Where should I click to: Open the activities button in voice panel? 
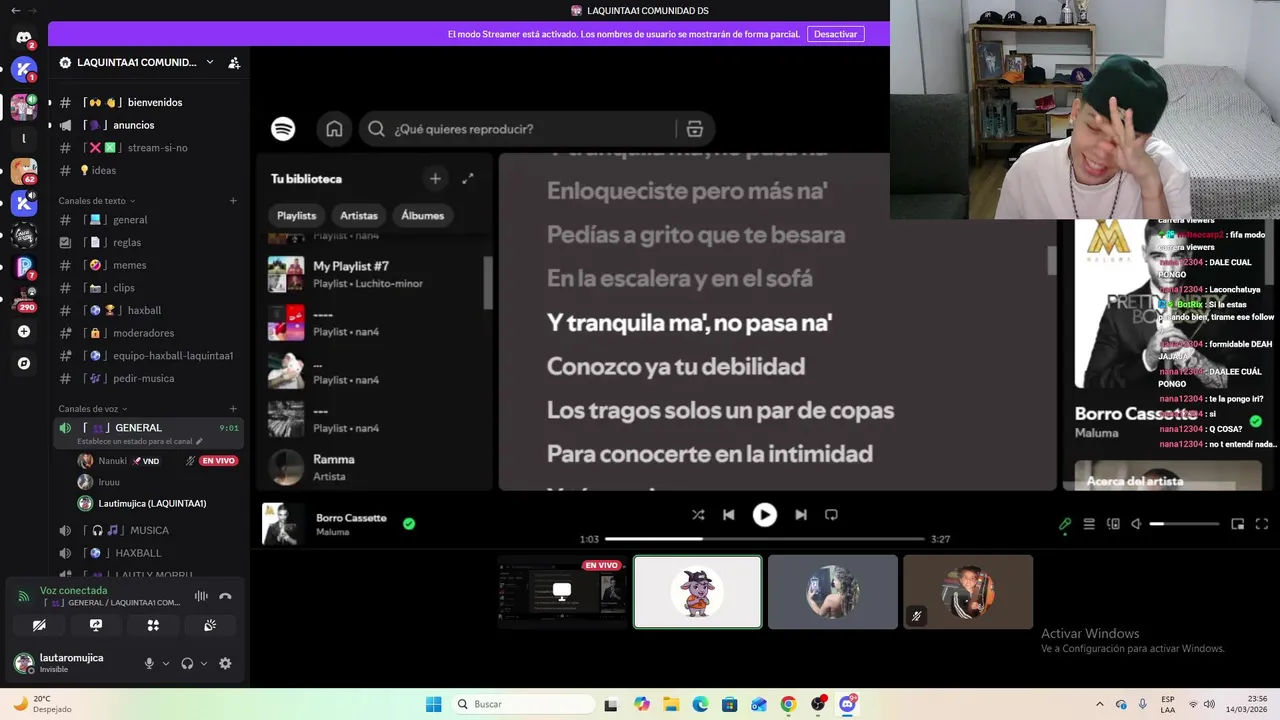(153, 625)
